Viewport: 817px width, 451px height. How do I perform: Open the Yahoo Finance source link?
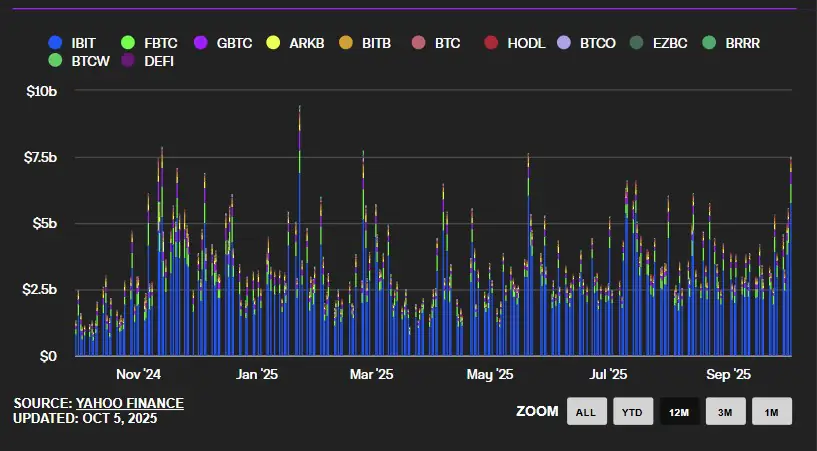point(129,403)
